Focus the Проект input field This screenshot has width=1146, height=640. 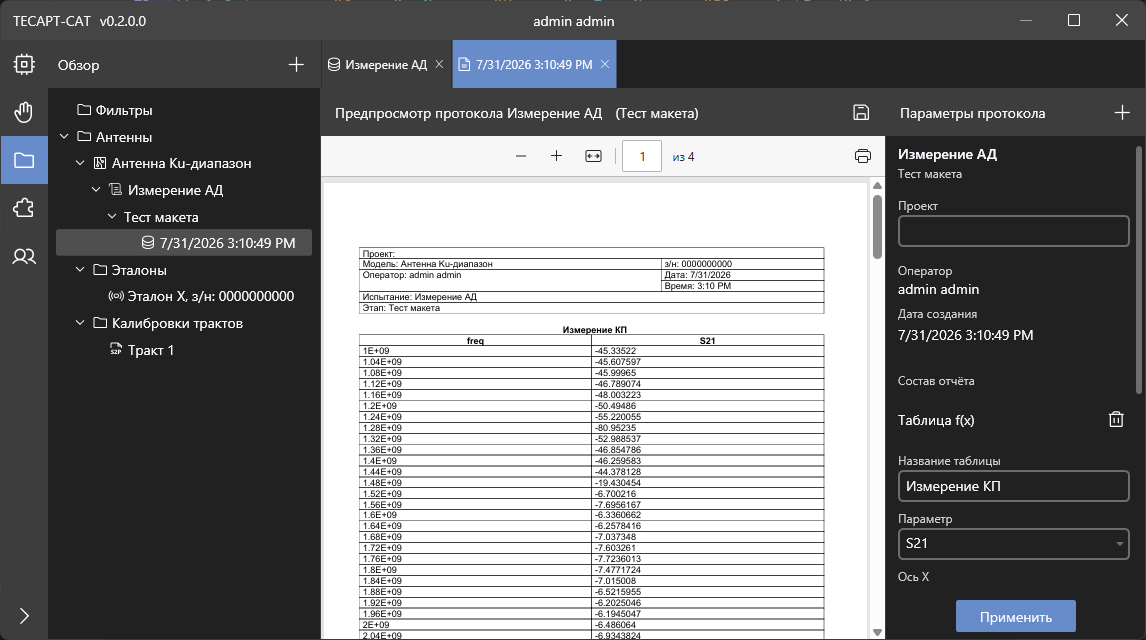[x=1013, y=232]
